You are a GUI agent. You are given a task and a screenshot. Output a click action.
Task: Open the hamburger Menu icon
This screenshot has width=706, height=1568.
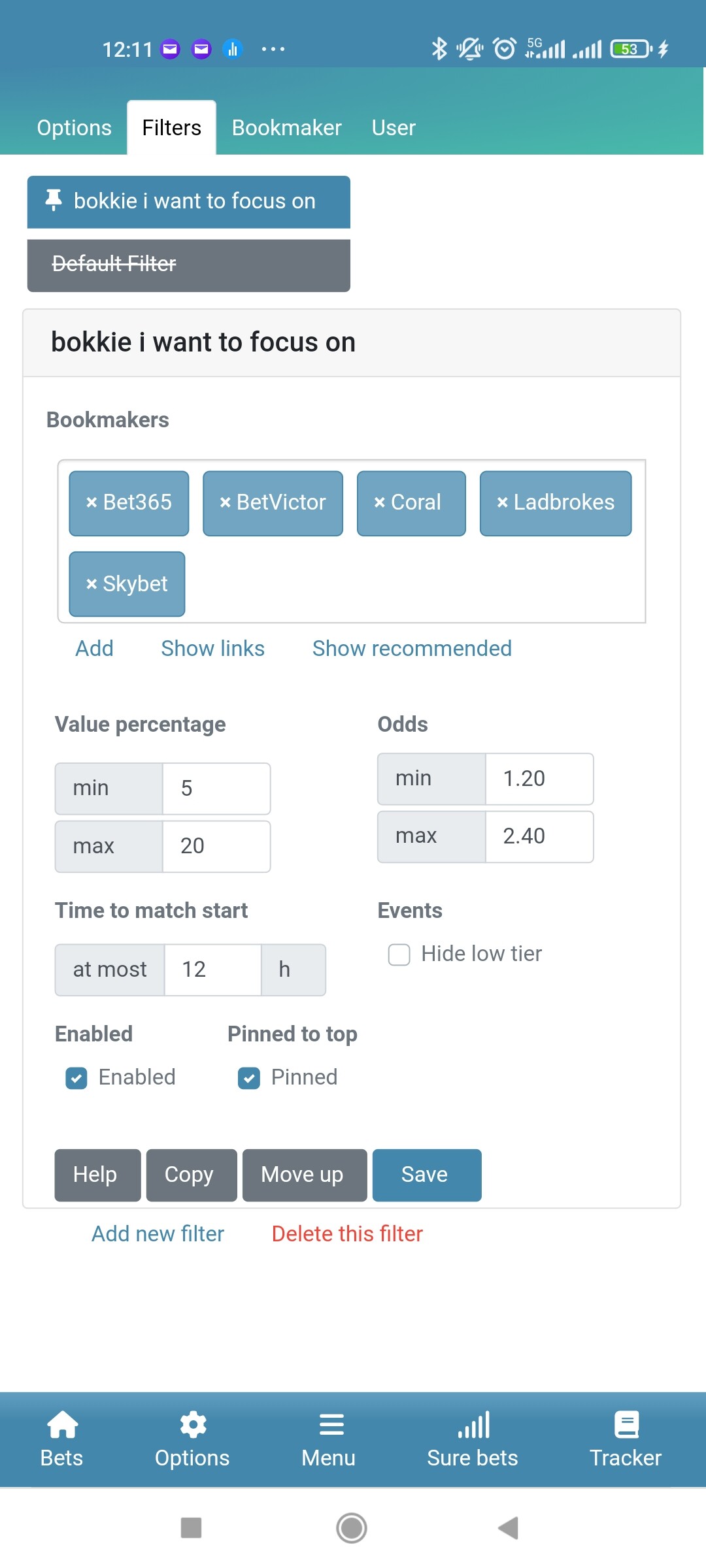click(331, 1425)
